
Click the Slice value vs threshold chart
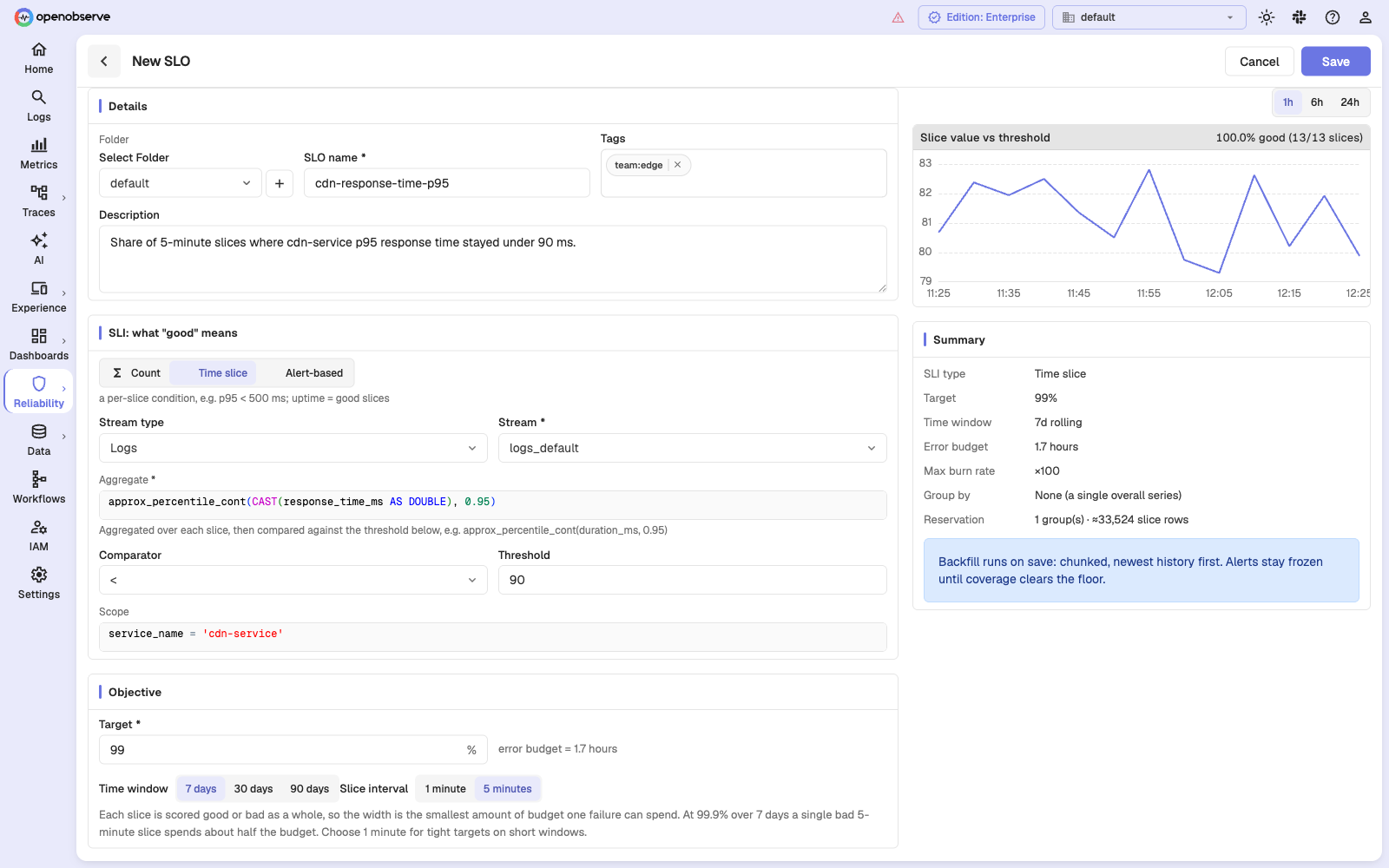[x=1142, y=227]
